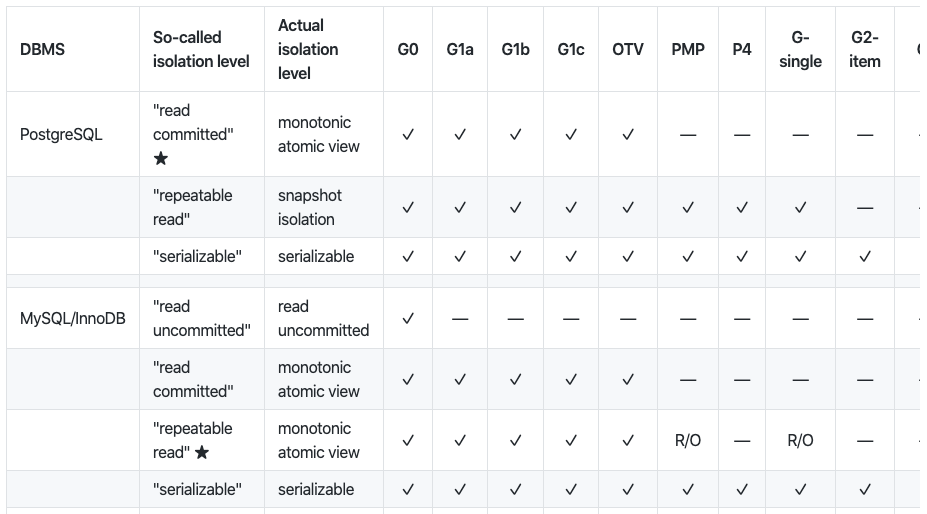Click the "read uncommitted" actual isolation level cell
This screenshot has height=514, width=927.
323,319
